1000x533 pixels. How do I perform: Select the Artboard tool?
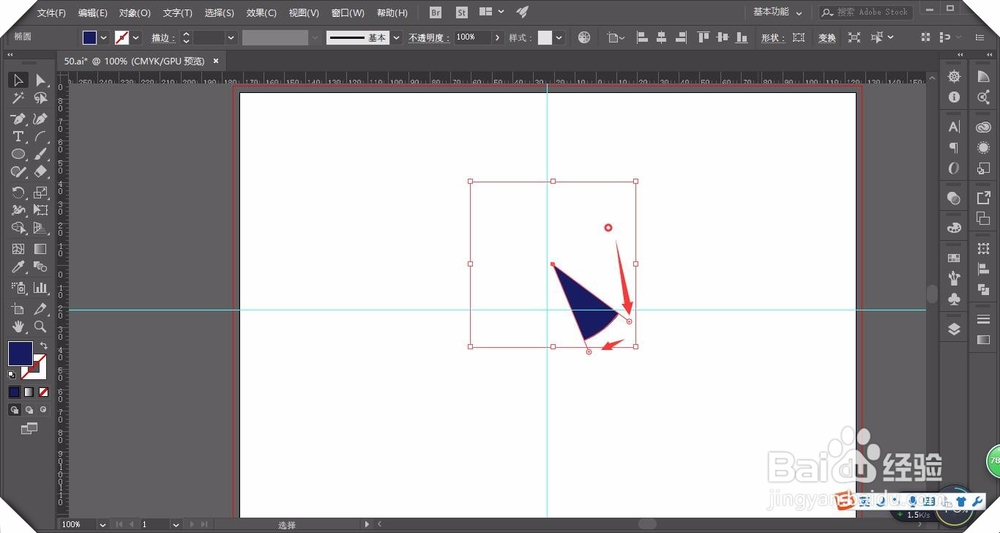click(x=18, y=309)
